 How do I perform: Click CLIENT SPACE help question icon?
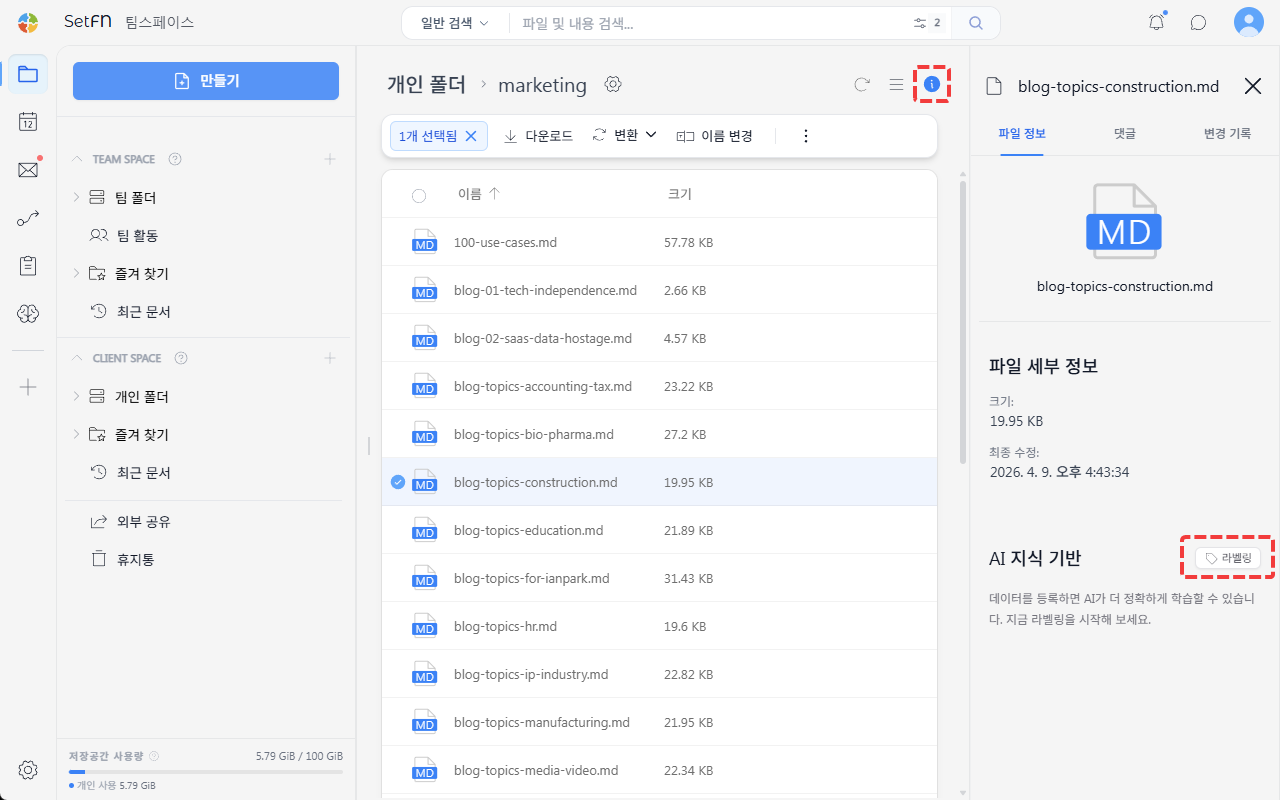pyautogui.click(x=181, y=358)
